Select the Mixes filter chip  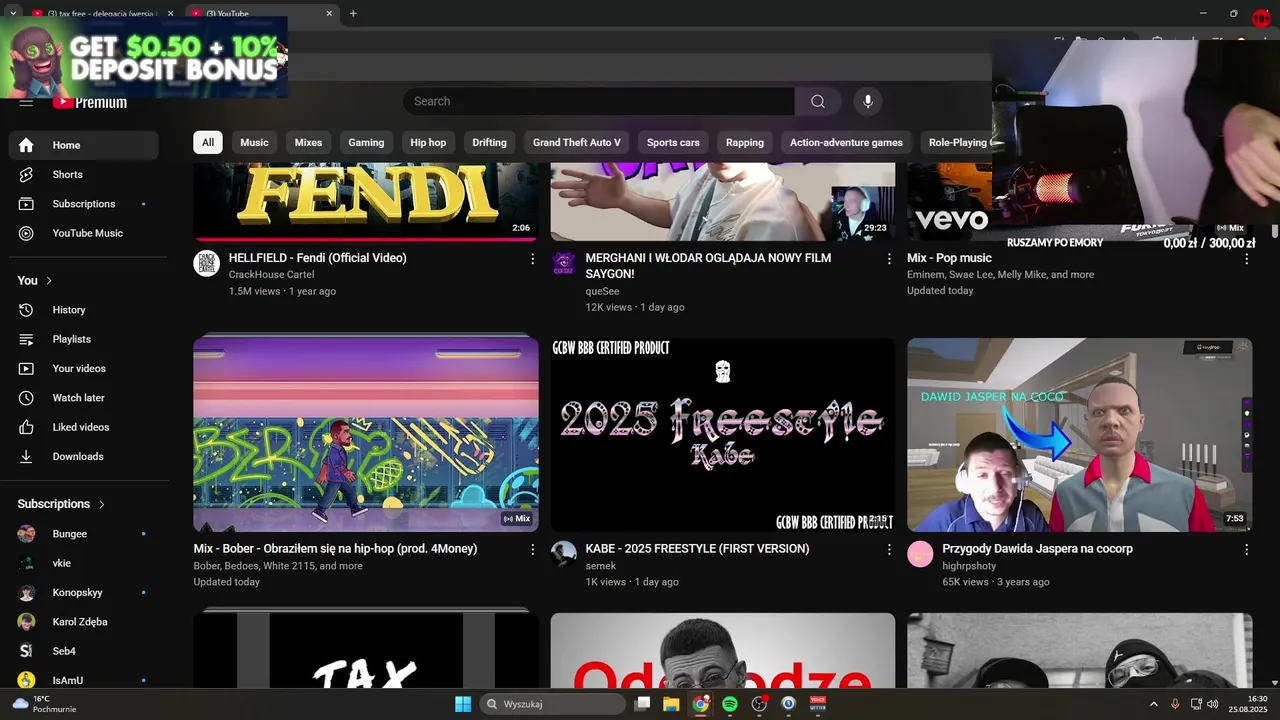[x=308, y=143]
